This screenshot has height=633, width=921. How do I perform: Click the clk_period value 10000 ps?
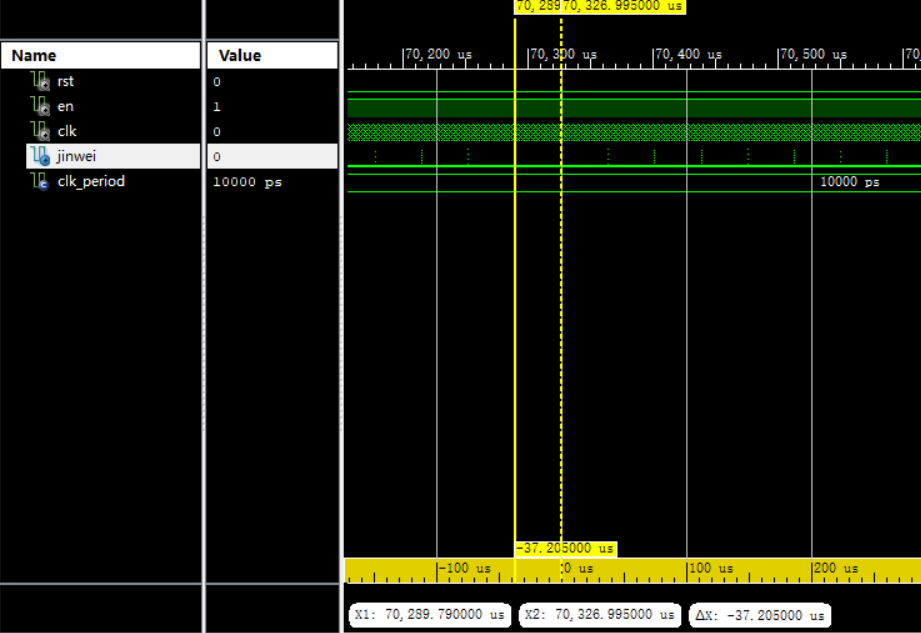(x=247, y=182)
